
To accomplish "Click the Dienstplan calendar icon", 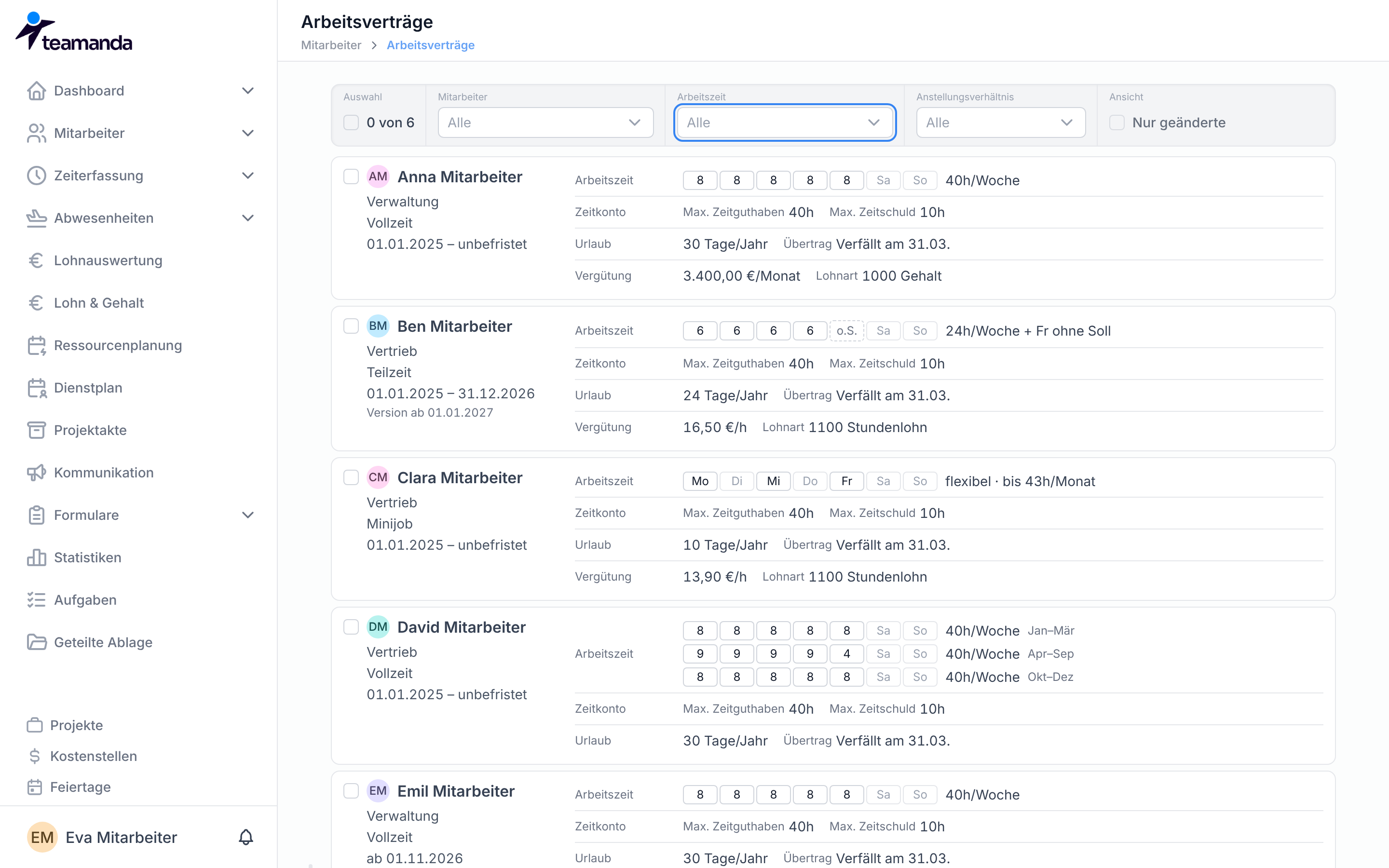I will click(x=37, y=388).
